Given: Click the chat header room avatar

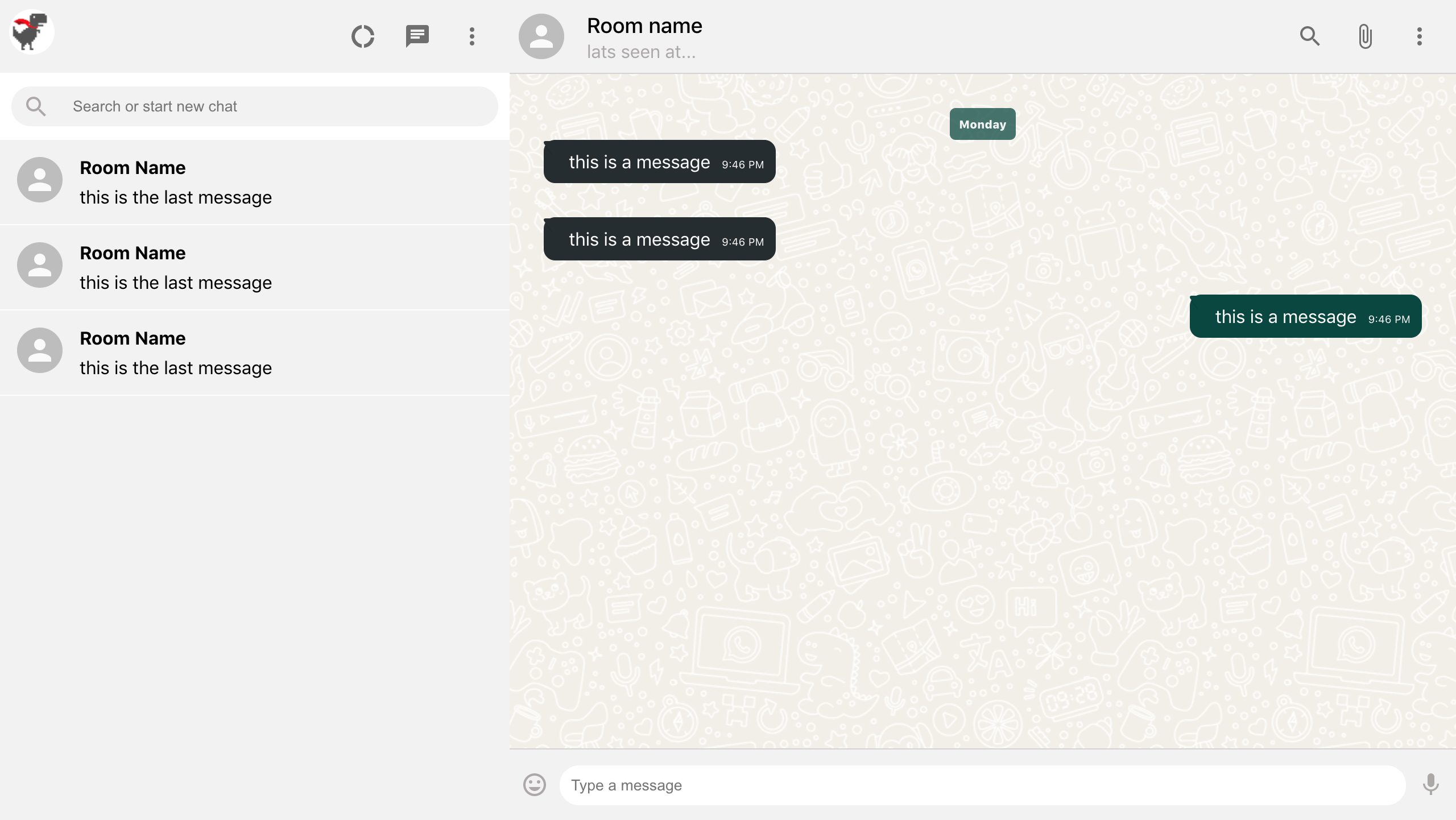Looking at the screenshot, I should pyautogui.click(x=541, y=36).
